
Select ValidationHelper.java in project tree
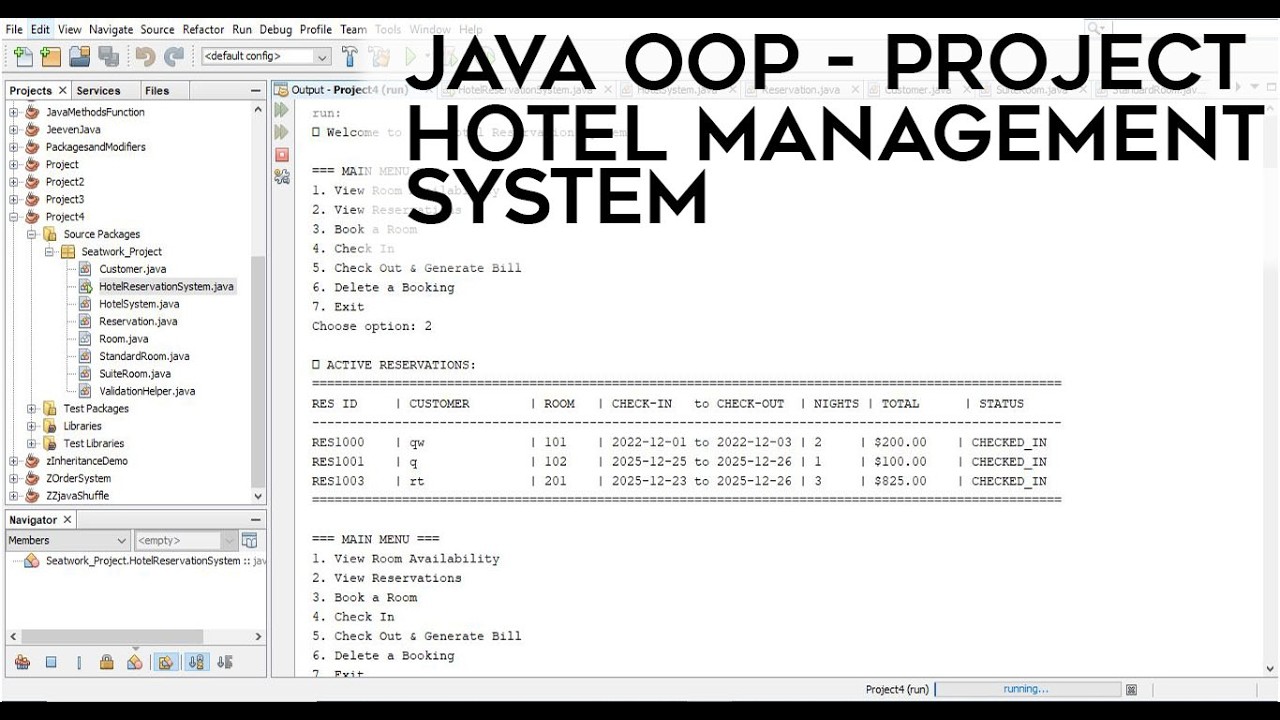point(147,391)
